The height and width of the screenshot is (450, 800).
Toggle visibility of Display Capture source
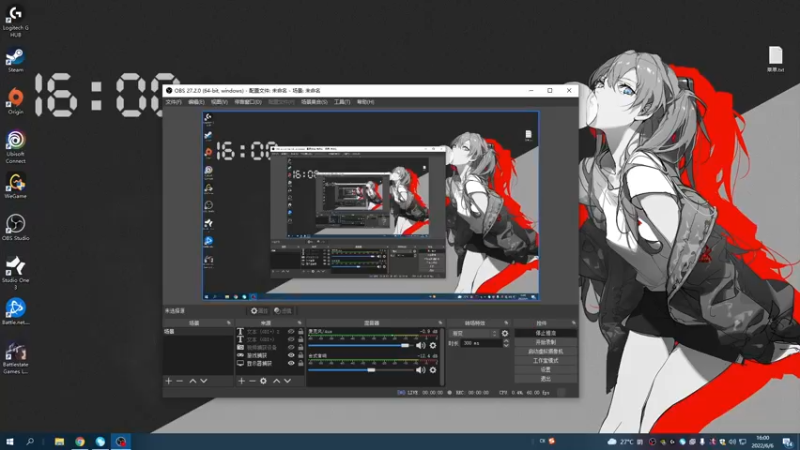coord(291,363)
